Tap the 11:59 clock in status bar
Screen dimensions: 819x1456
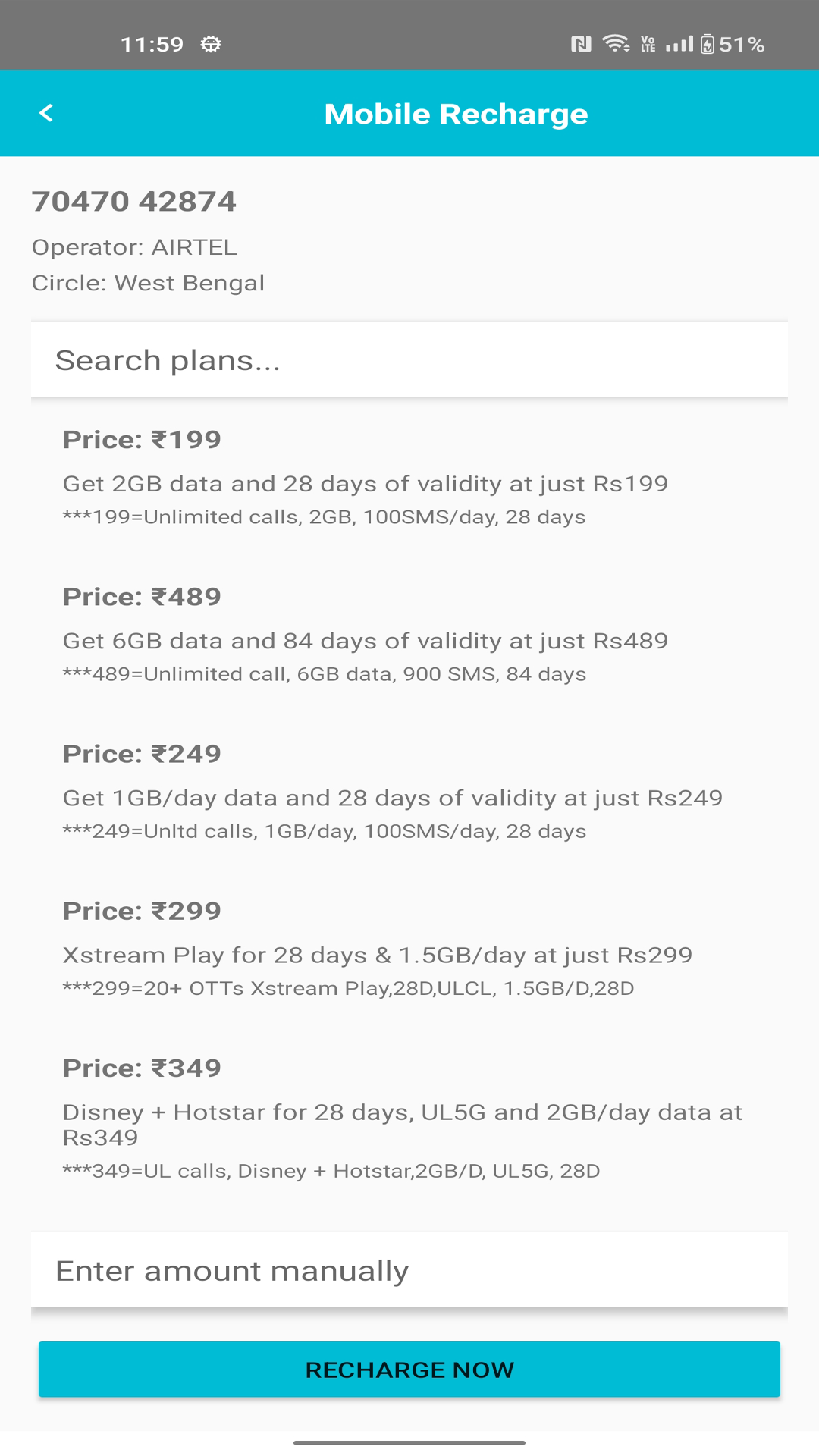[x=152, y=44]
